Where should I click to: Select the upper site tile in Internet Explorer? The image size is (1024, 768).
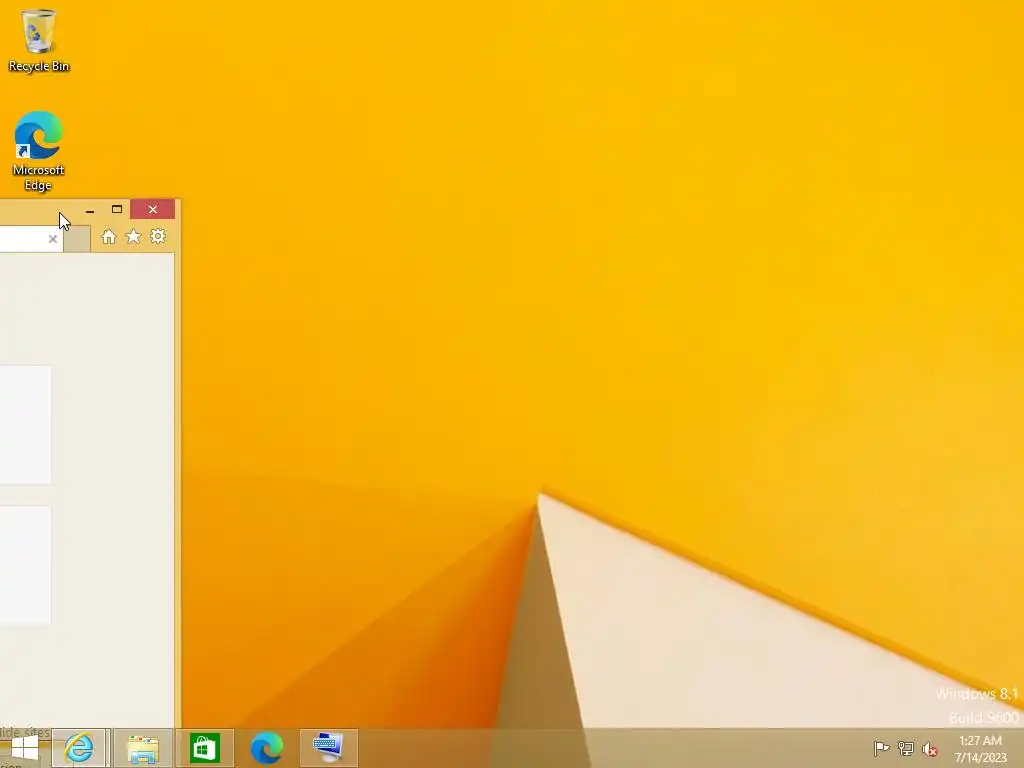click(x=25, y=425)
